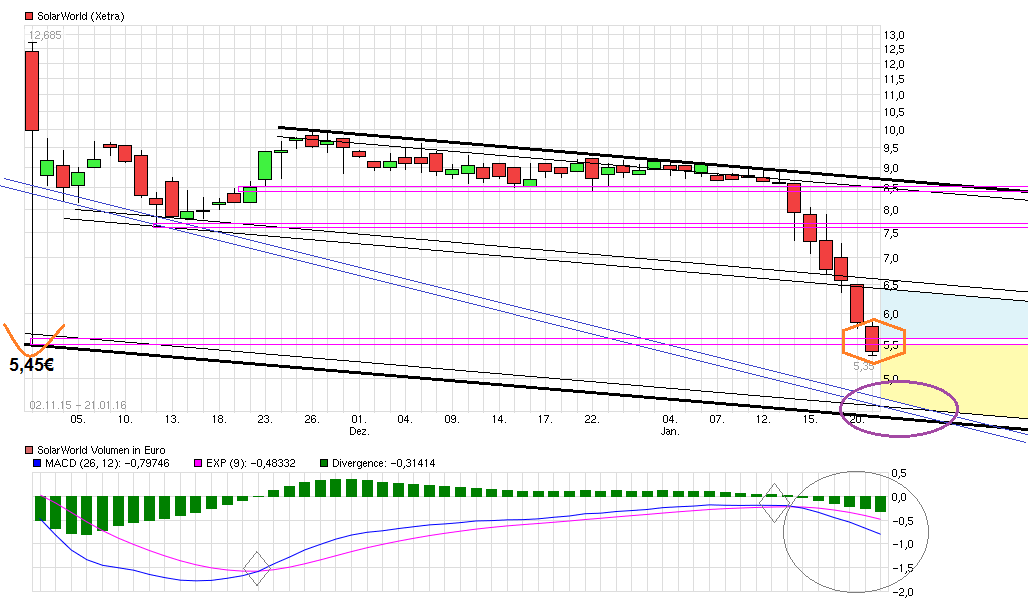The width and height of the screenshot is (1028, 606).
Task: Click the 7,0 price axis label
Action: tap(891, 258)
